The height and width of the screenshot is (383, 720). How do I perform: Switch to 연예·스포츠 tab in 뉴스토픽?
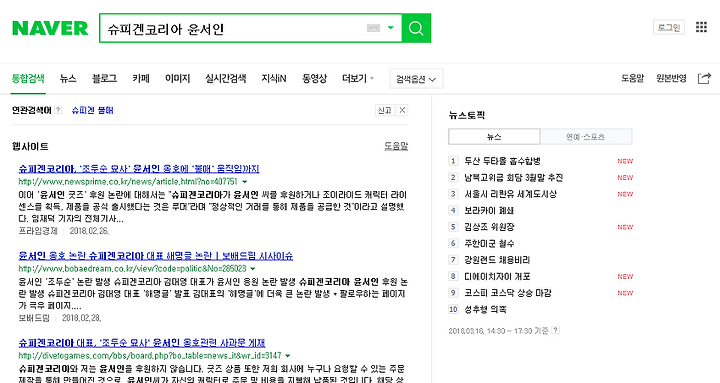[x=585, y=137]
